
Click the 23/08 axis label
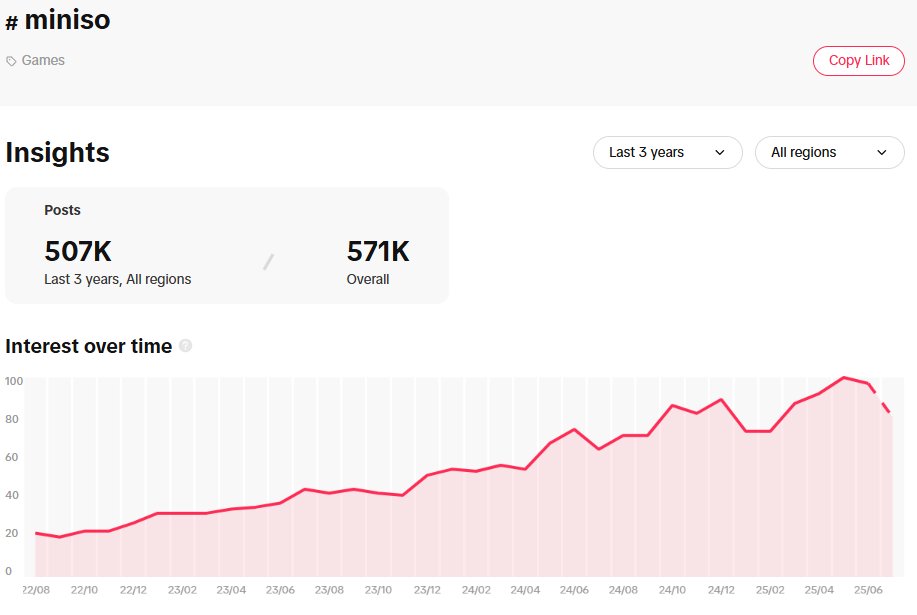pos(329,590)
